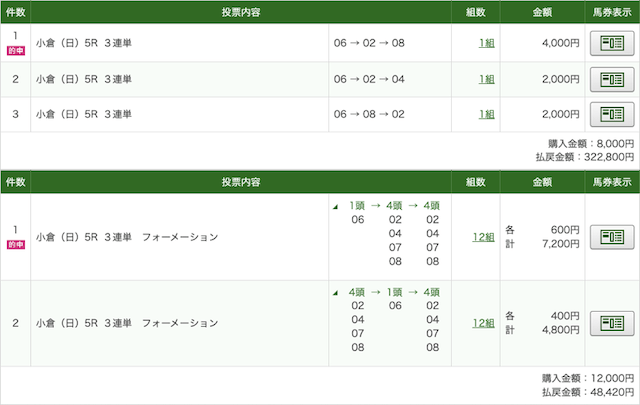
Task: Collapse the 1頭→4頭→4頭 formation triangle
Action: [336, 207]
